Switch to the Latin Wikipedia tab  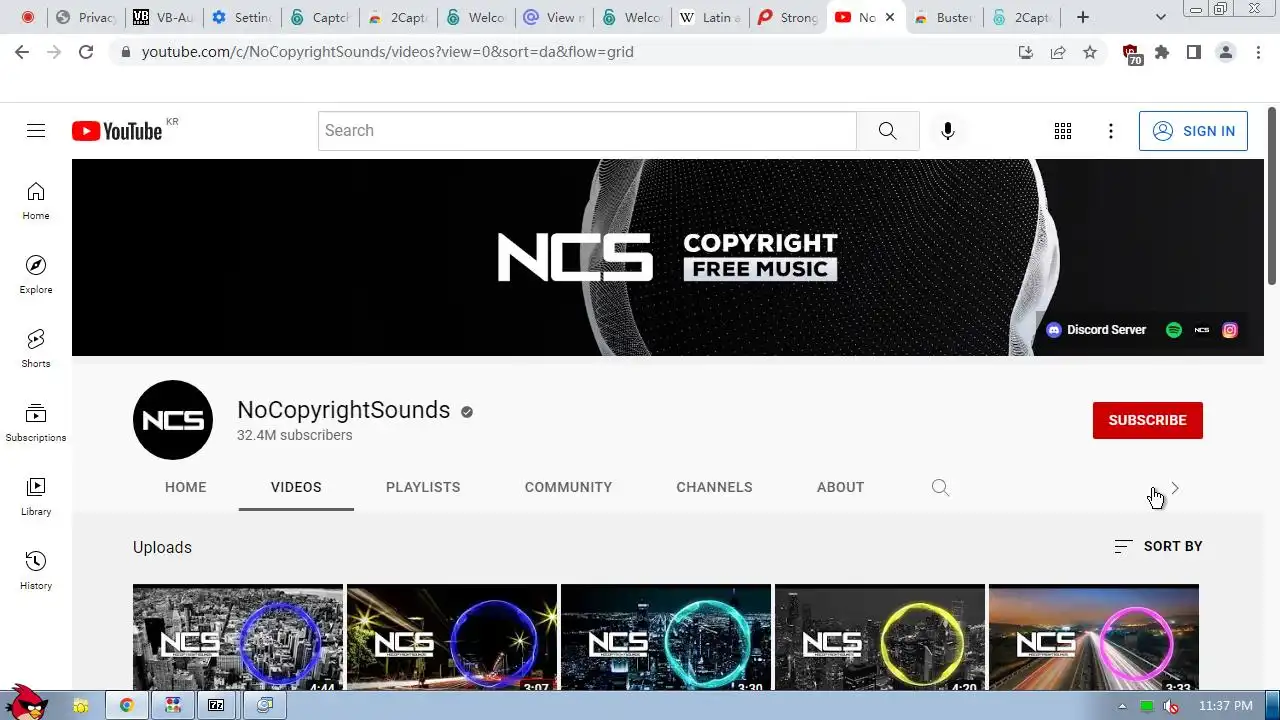tap(710, 17)
